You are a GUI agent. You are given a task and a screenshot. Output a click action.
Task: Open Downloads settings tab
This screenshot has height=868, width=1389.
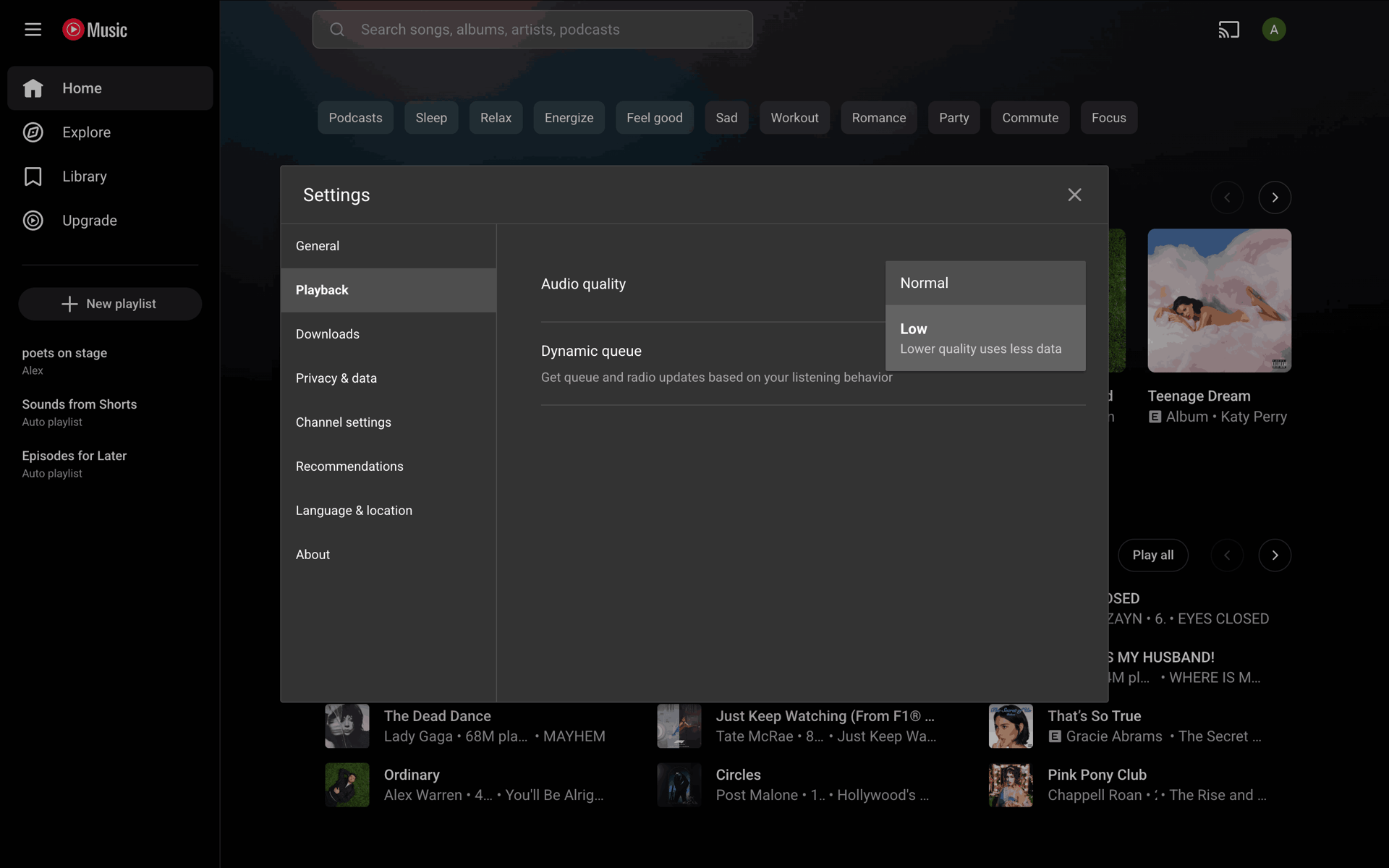388,334
